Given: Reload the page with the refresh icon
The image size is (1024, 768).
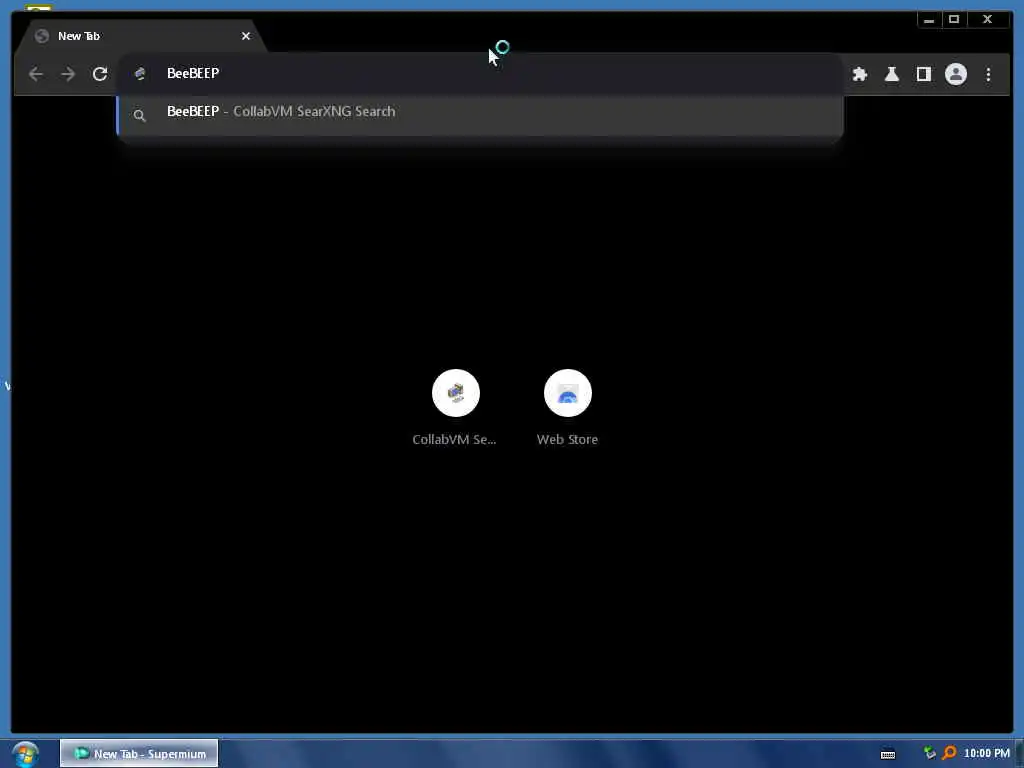Looking at the screenshot, I should click(x=100, y=74).
